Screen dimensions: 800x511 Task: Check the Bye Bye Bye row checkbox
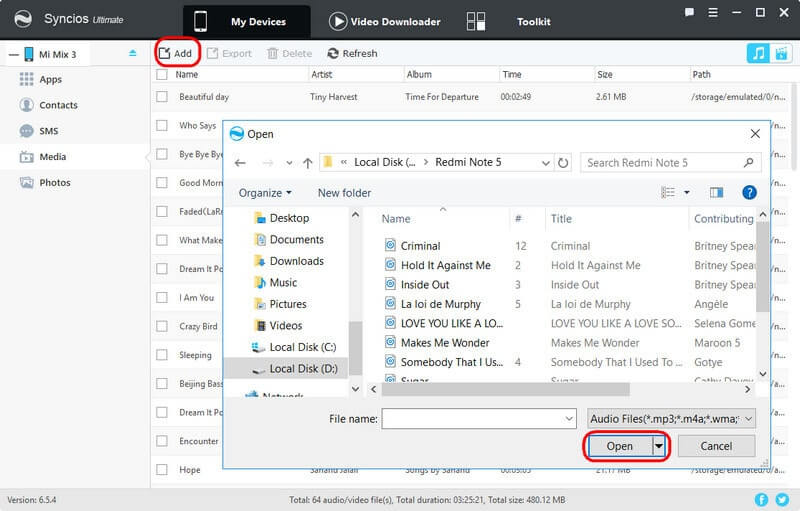[x=162, y=154]
